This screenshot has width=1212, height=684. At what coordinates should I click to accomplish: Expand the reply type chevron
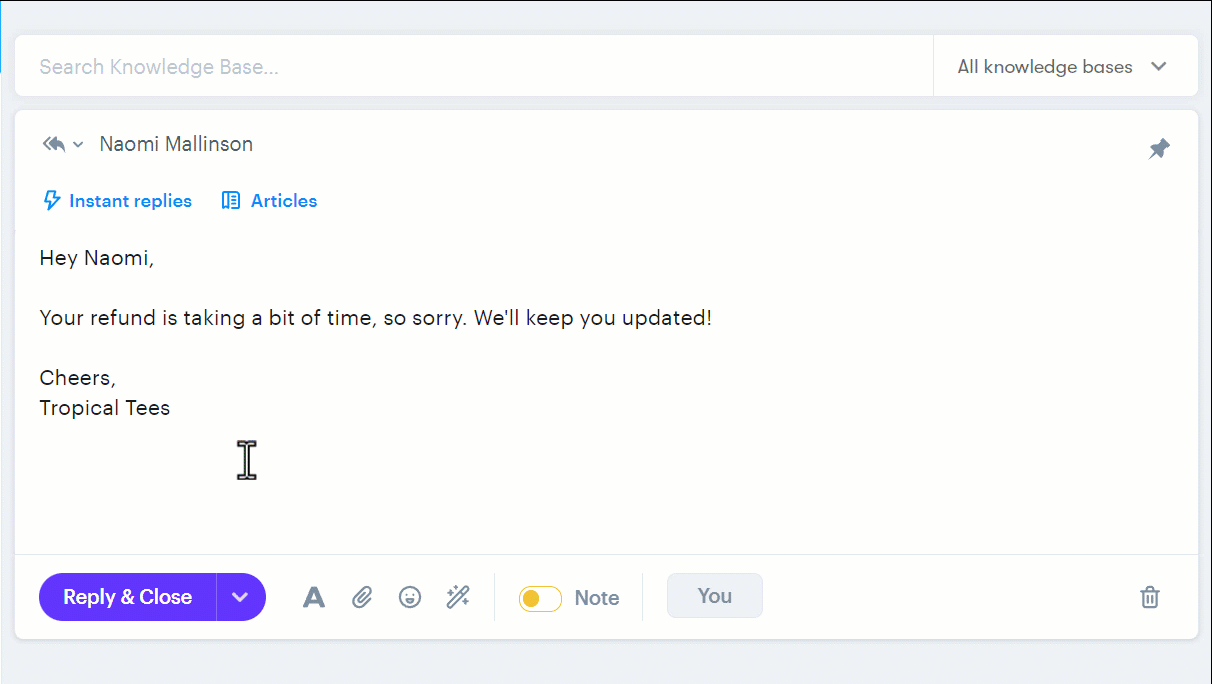79,145
